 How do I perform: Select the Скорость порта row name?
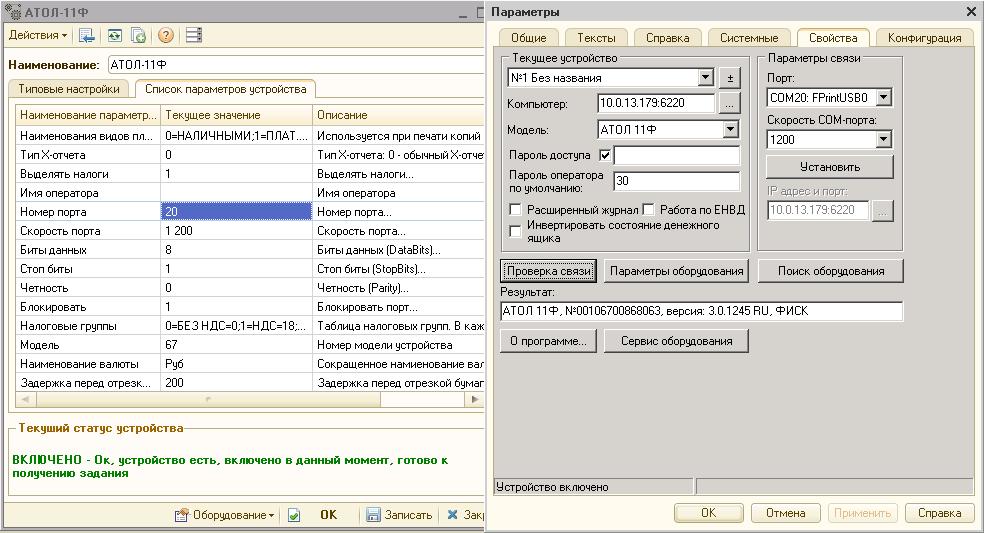pyautogui.click(x=88, y=231)
